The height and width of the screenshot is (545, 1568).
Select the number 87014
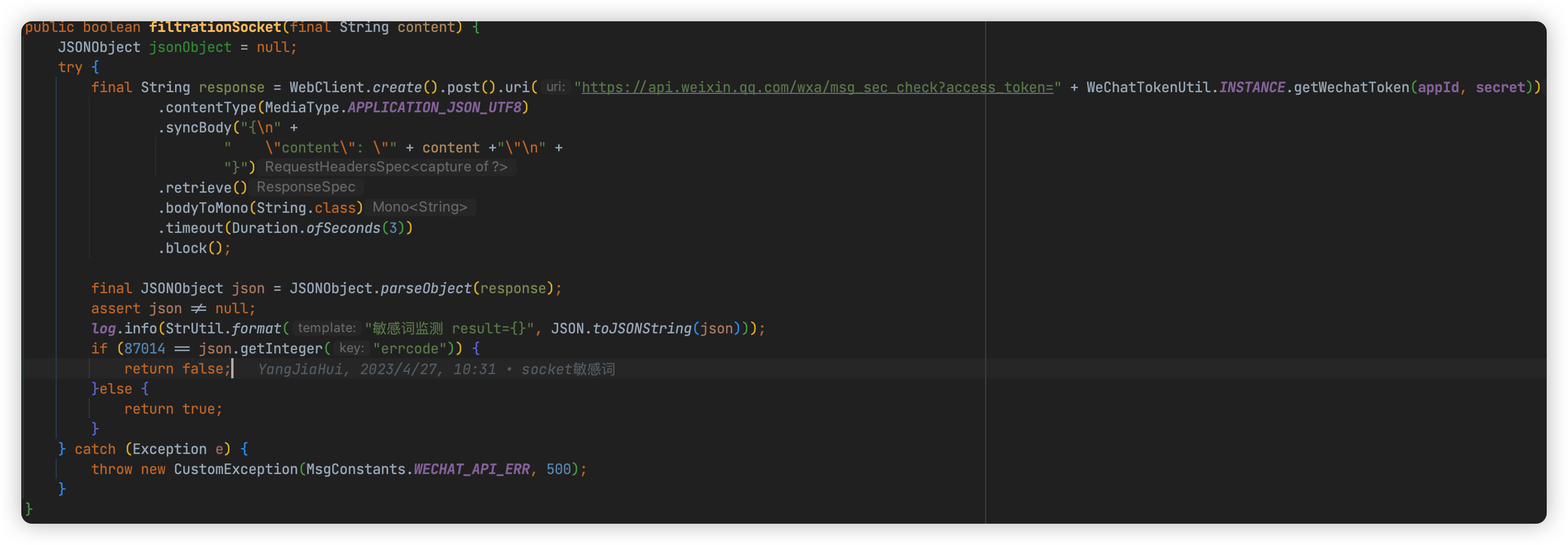(144, 349)
